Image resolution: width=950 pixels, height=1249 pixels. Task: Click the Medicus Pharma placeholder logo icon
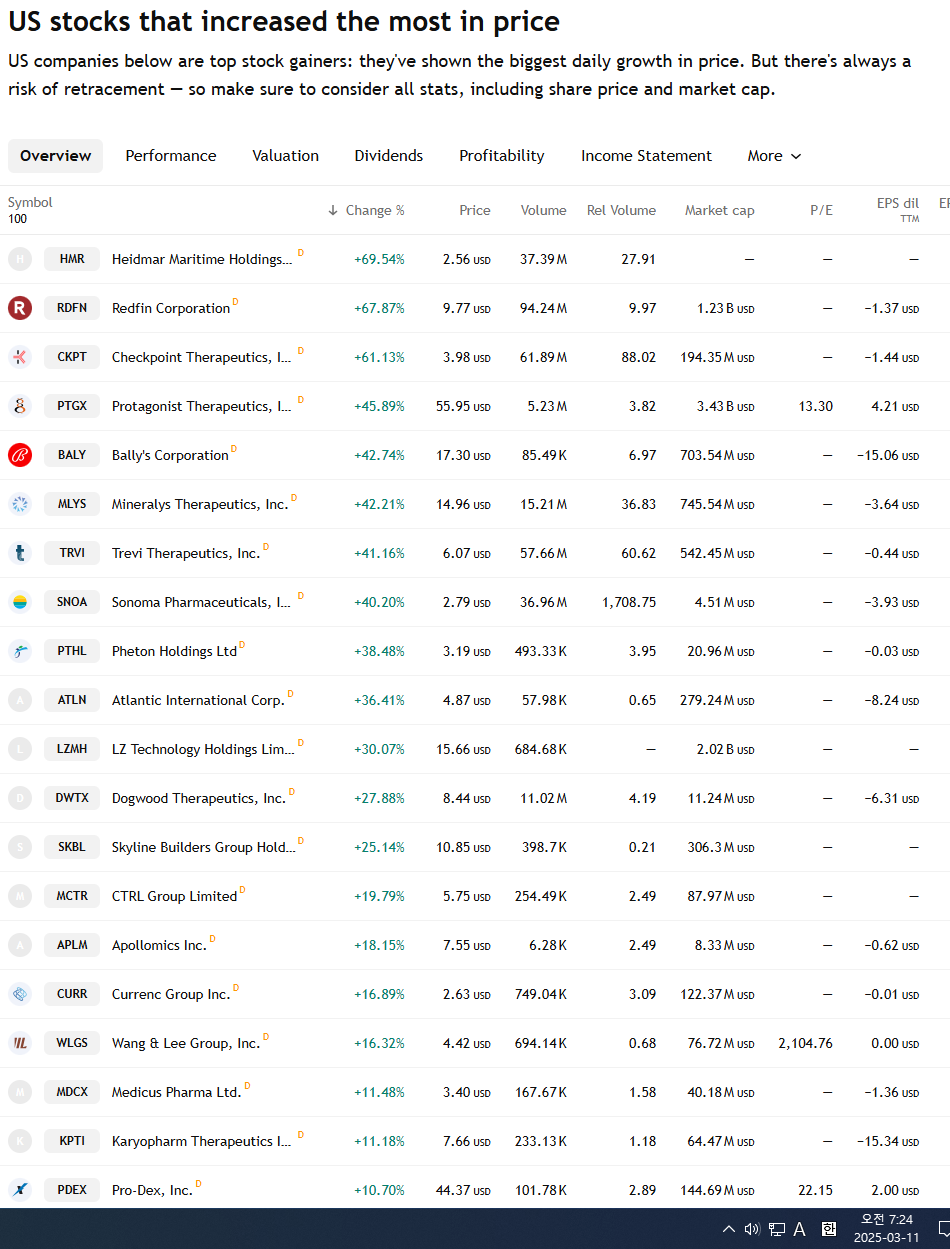(x=20, y=1092)
